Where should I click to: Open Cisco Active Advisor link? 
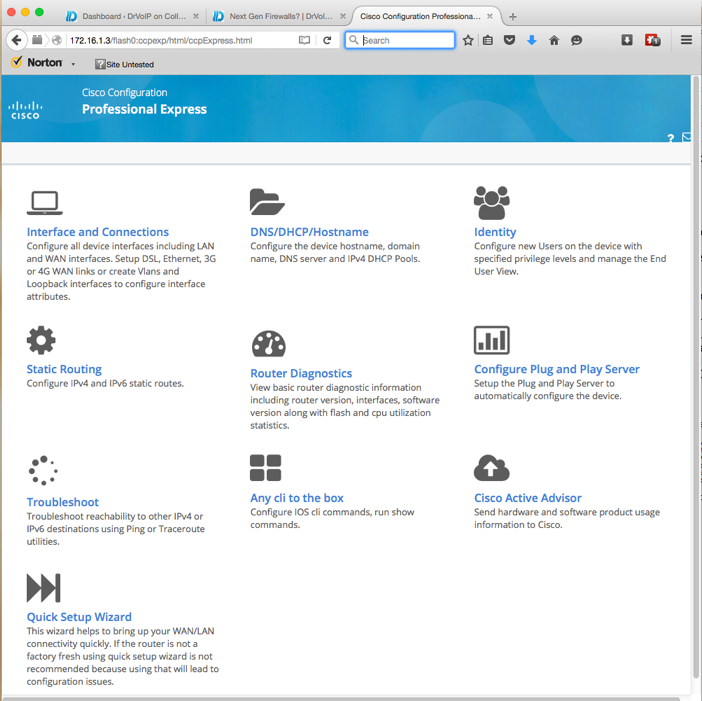[x=527, y=498]
